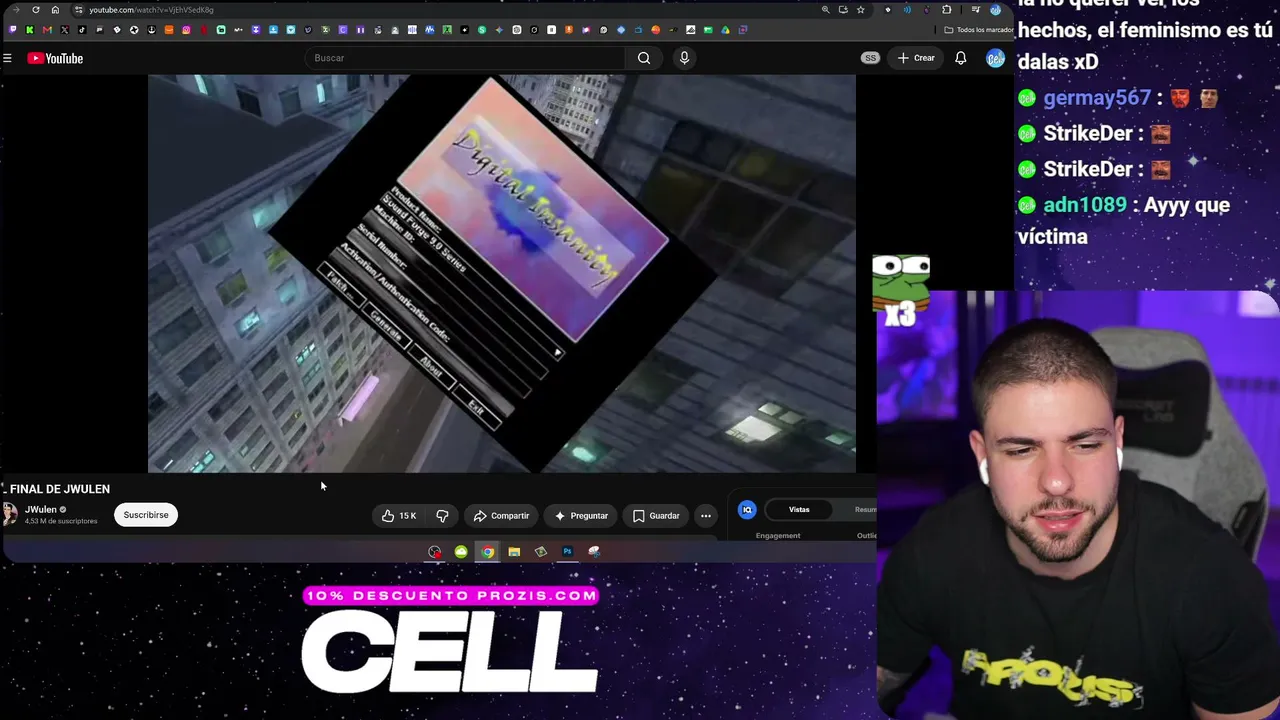Screen dimensions: 1280x720
Task: Click the video player area
Action: (x=502, y=273)
